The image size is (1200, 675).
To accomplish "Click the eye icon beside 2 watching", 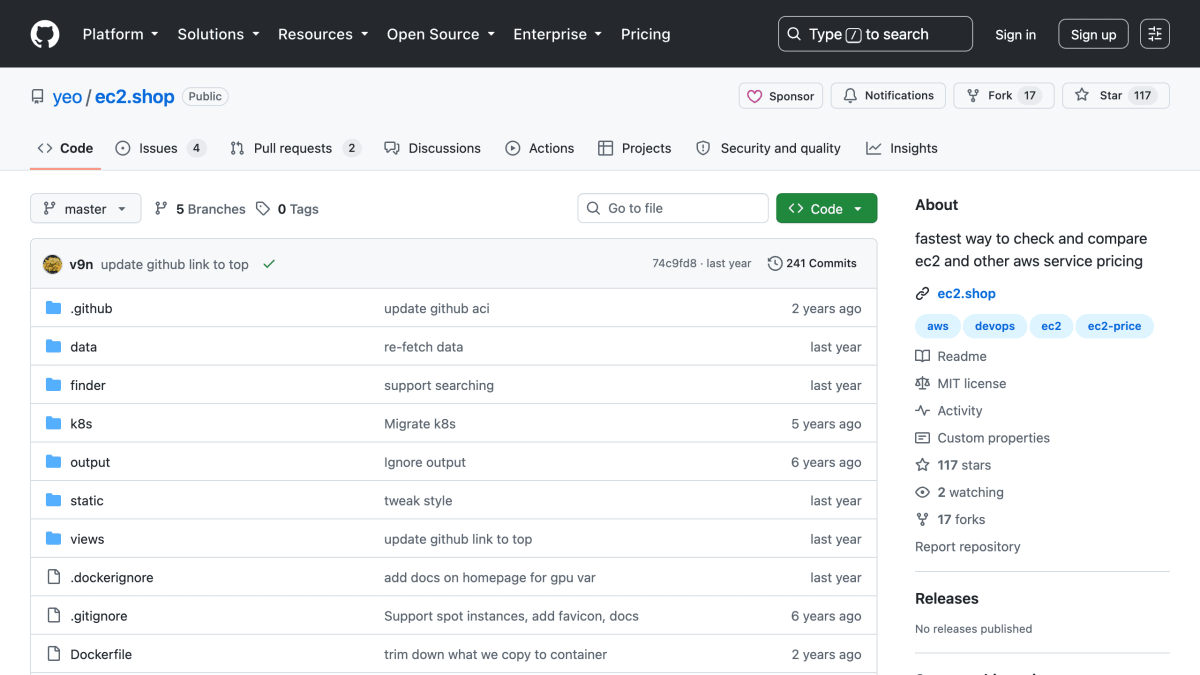I will pyautogui.click(x=922, y=492).
